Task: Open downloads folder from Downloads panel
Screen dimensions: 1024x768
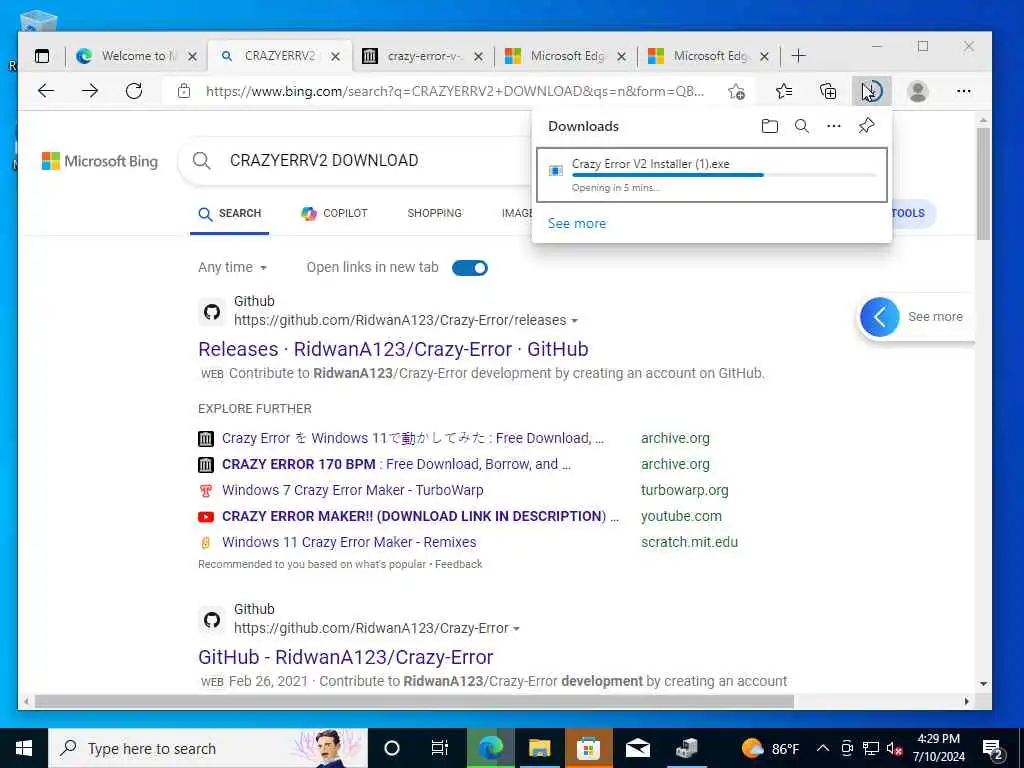Action: coord(770,126)
